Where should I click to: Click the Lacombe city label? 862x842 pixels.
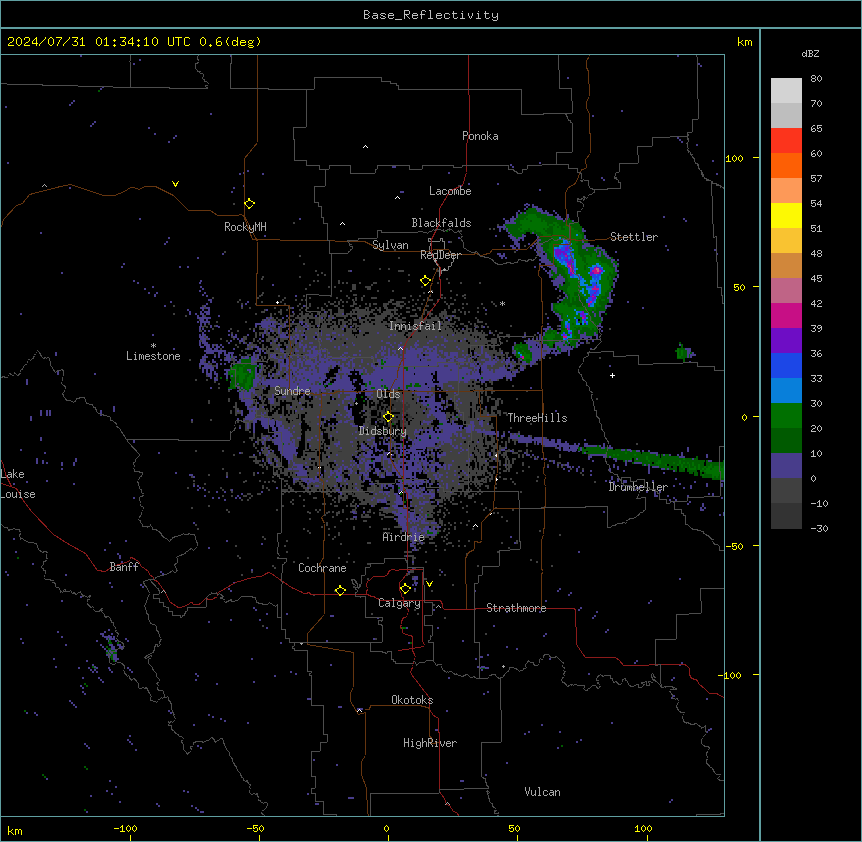[450, 191]
